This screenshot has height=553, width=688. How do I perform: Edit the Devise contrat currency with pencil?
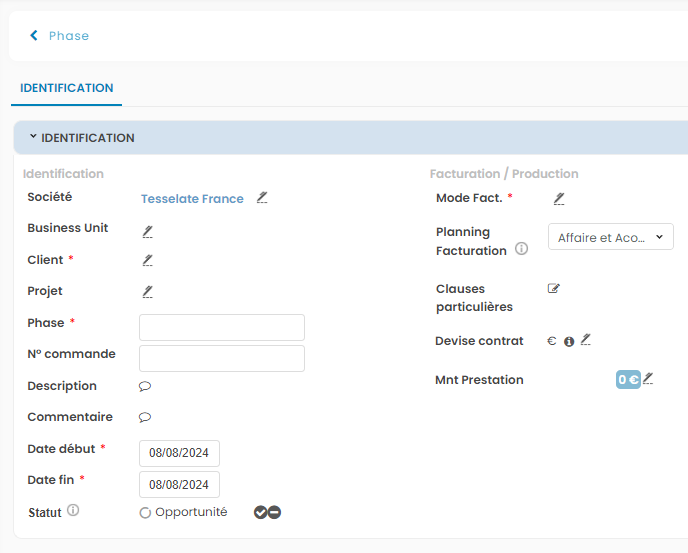[x=586, y=341]
